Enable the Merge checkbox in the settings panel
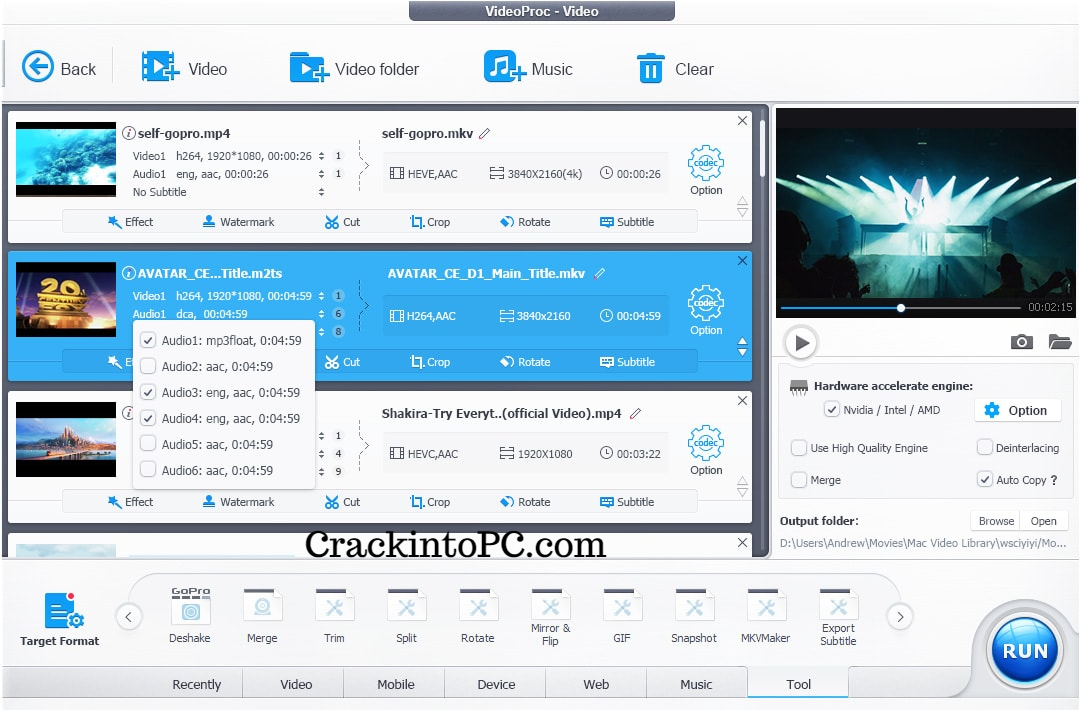1080x710 pixels. 798,479
